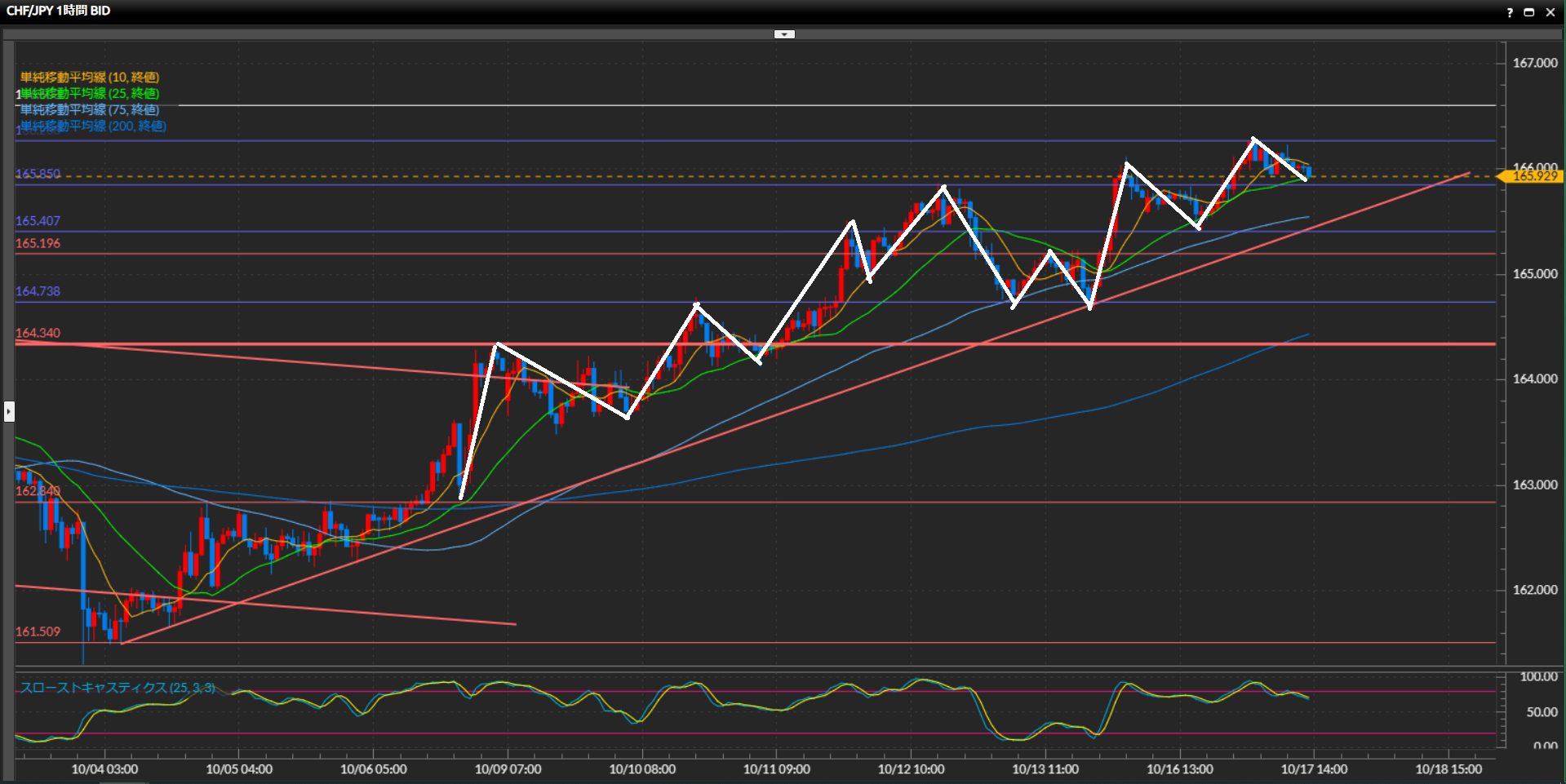The height and width of the screenshot is (784, 1566).
Task: Select the 25-period green moving average label
Action: coord(90,94)
